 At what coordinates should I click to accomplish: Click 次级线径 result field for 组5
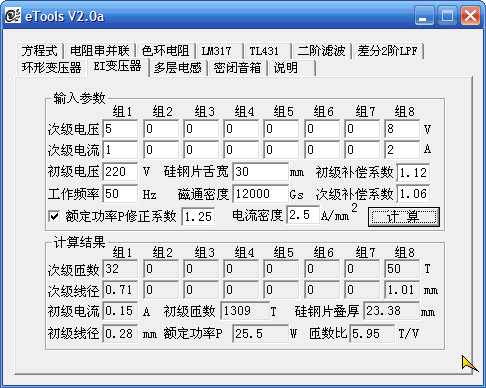(x=281, y=290)
